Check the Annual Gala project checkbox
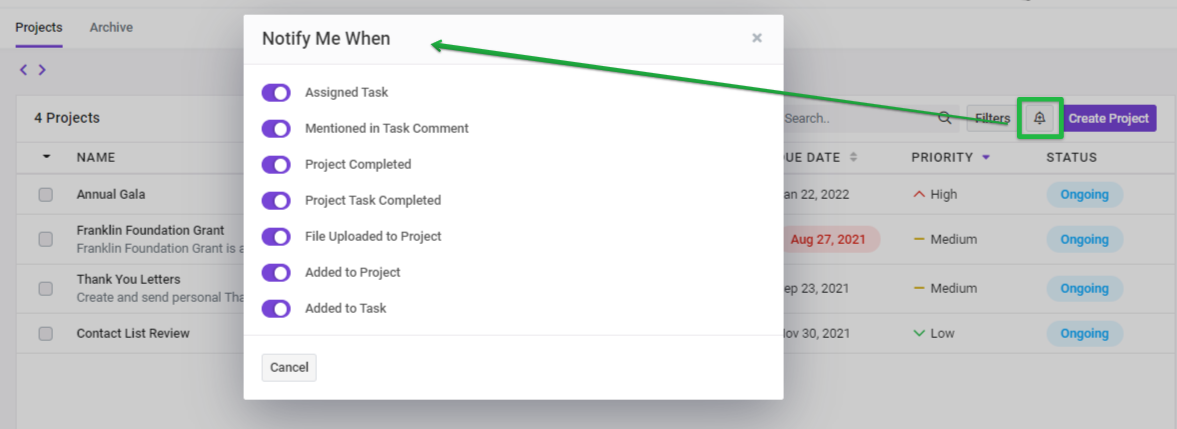 coord(46,194)
